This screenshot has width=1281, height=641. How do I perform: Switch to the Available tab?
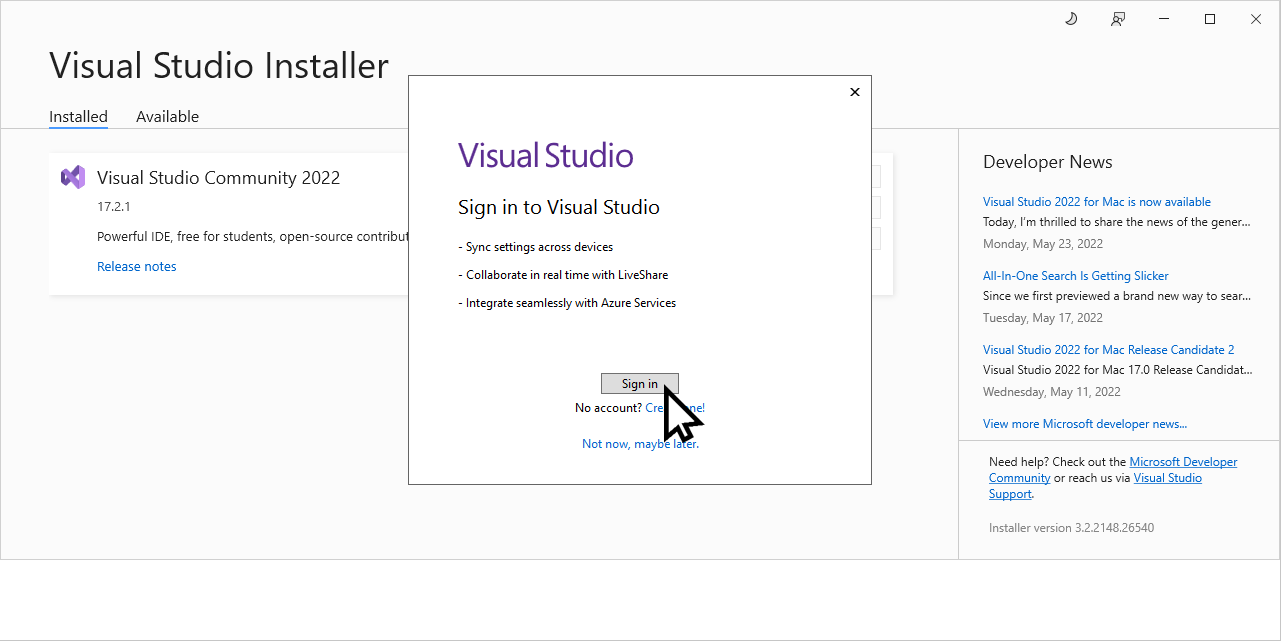(167, 117)
